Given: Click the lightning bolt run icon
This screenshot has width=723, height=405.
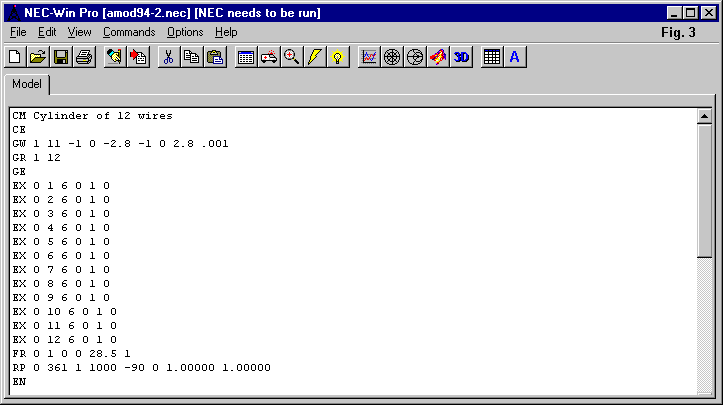Looking at the screenshot, I should pyautogui.click(x=315, y=57).
